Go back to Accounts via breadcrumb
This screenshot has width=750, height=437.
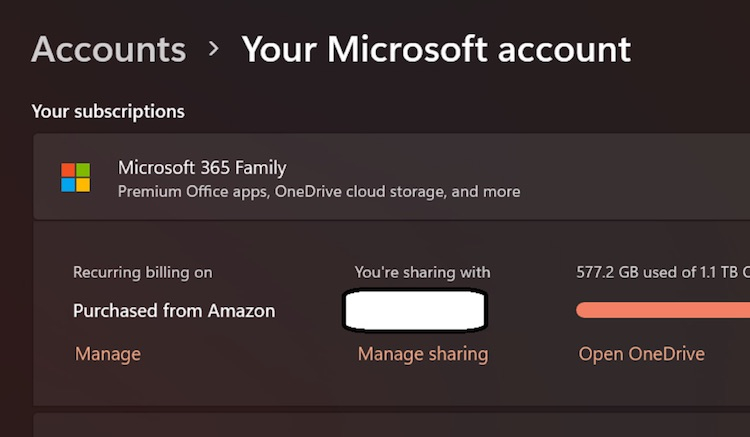(108, 49)
